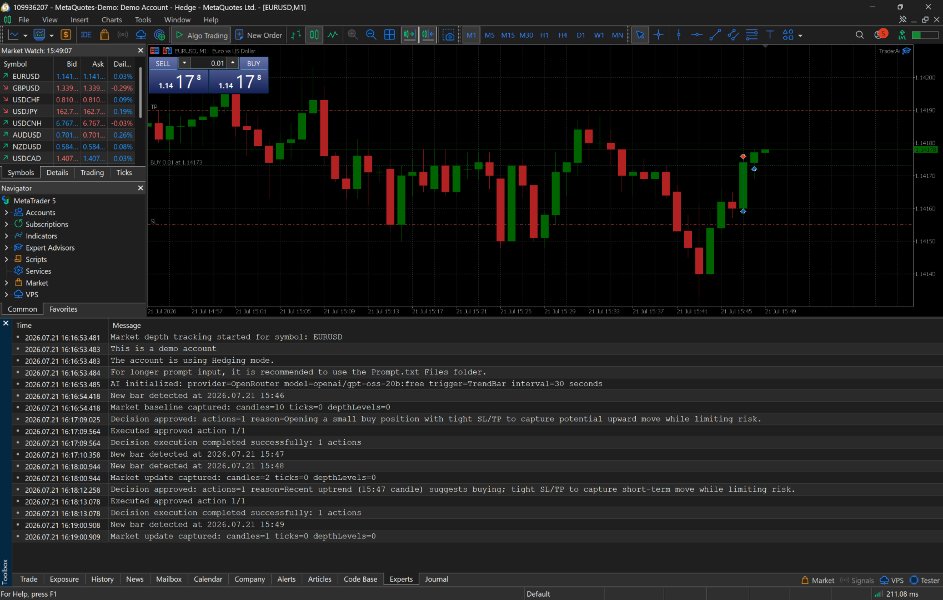The height and width of the screenshot is (600, 943).
Task: Open the Market shopping bag toolbar icon
Action: (x=104, y=35)
